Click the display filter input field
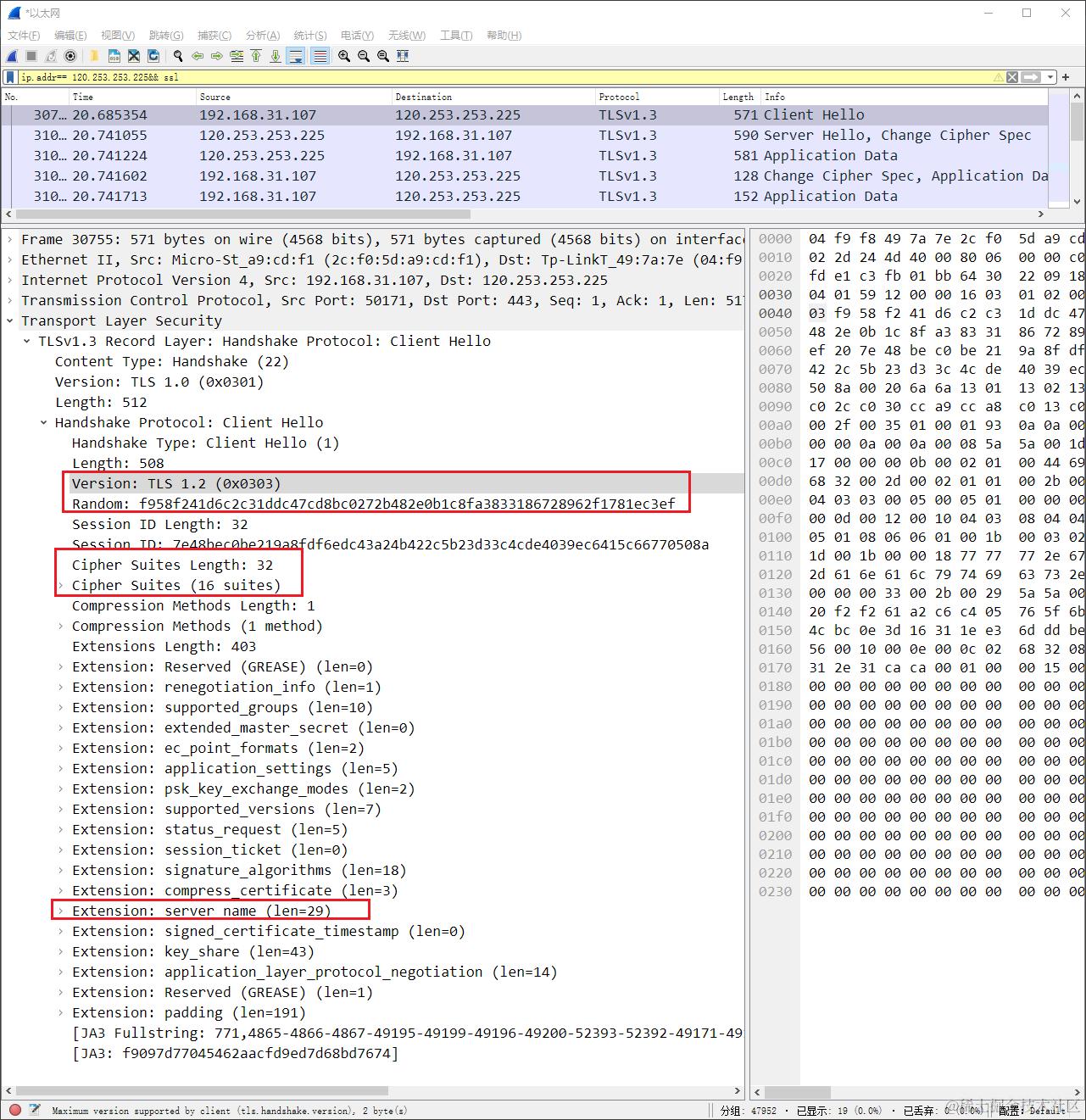 click(x=505, y=77)
